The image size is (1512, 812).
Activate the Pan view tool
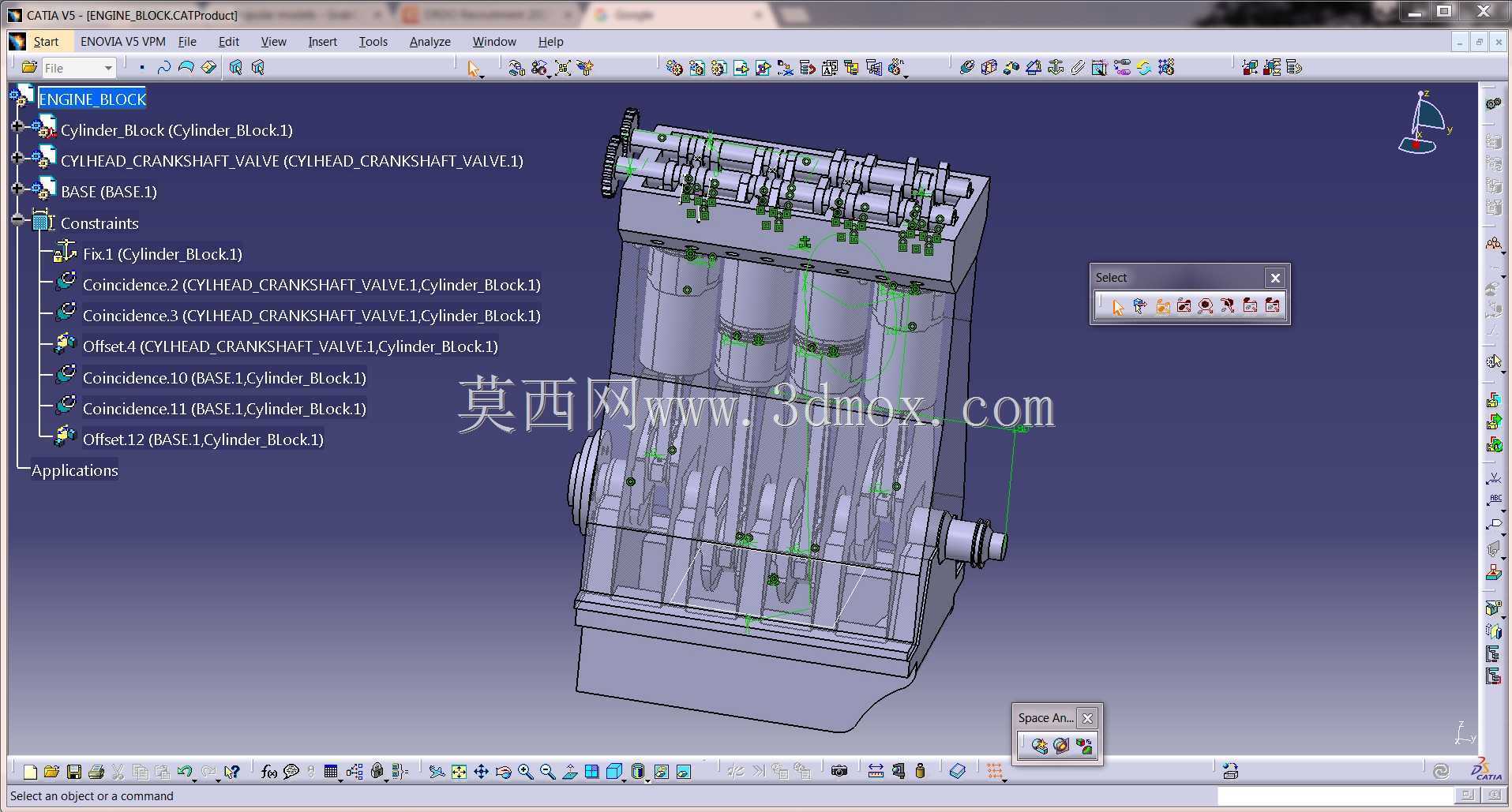click(x=482, y=772)
